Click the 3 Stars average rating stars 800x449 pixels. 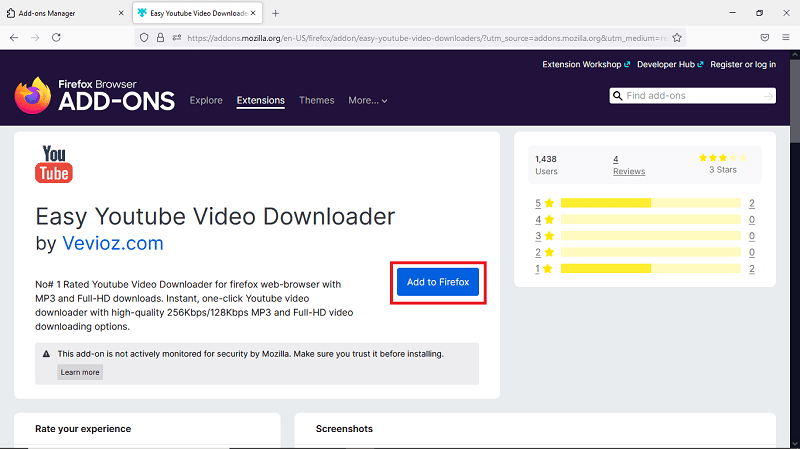(x=723, y=158)
